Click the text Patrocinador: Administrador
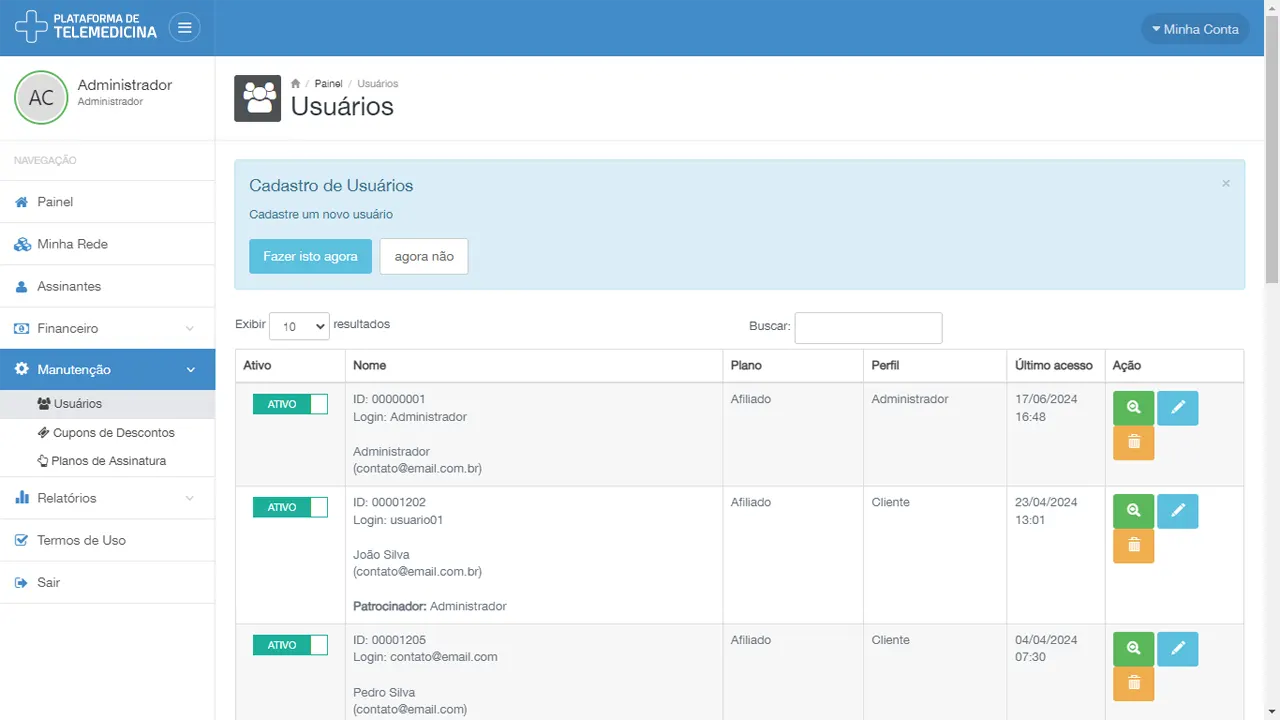The image size is (1280, 720). click(x=430, y=606)
